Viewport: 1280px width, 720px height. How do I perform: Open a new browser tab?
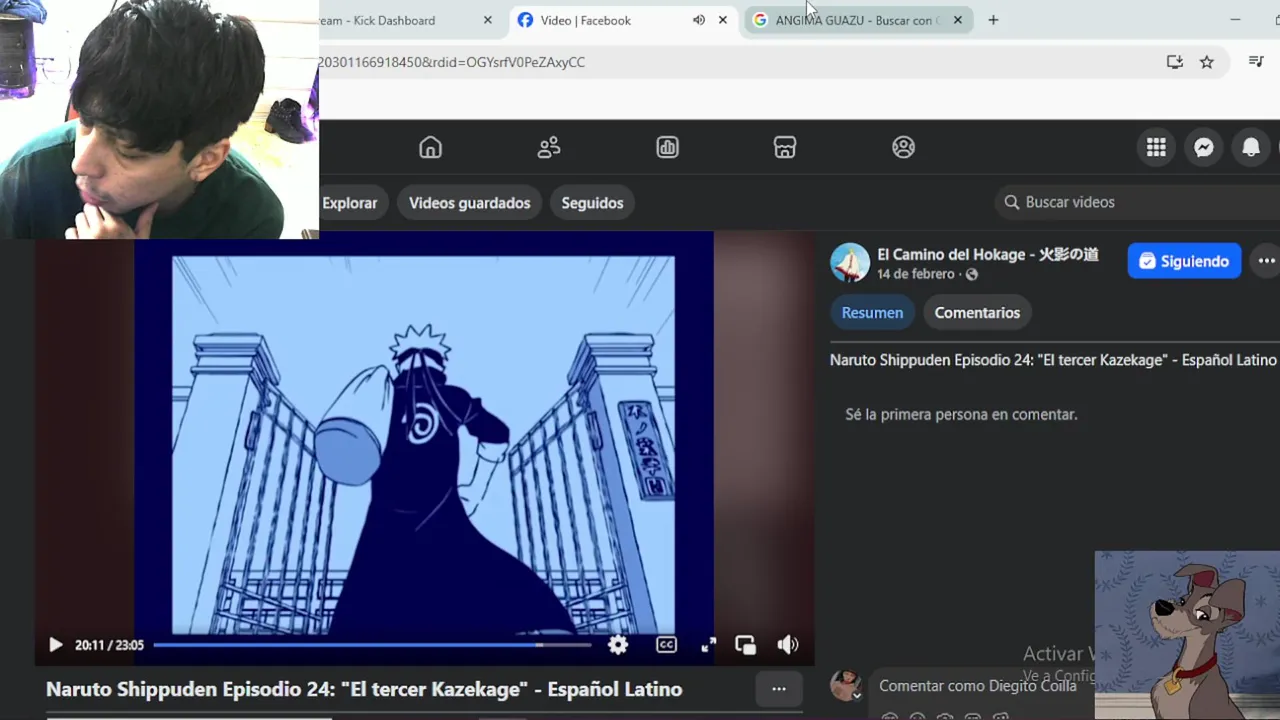click(x=993, y=20)
